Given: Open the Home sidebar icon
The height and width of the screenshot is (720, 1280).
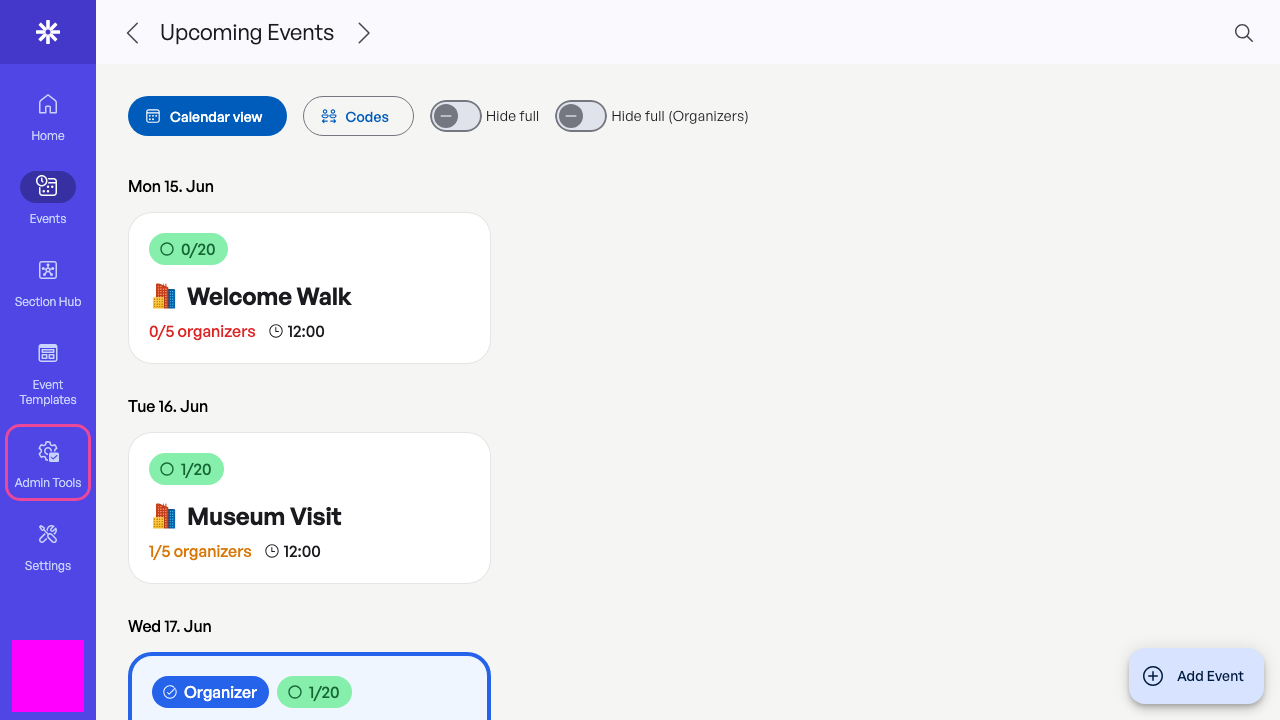Looking at the screenshot, I should [48, 104].
